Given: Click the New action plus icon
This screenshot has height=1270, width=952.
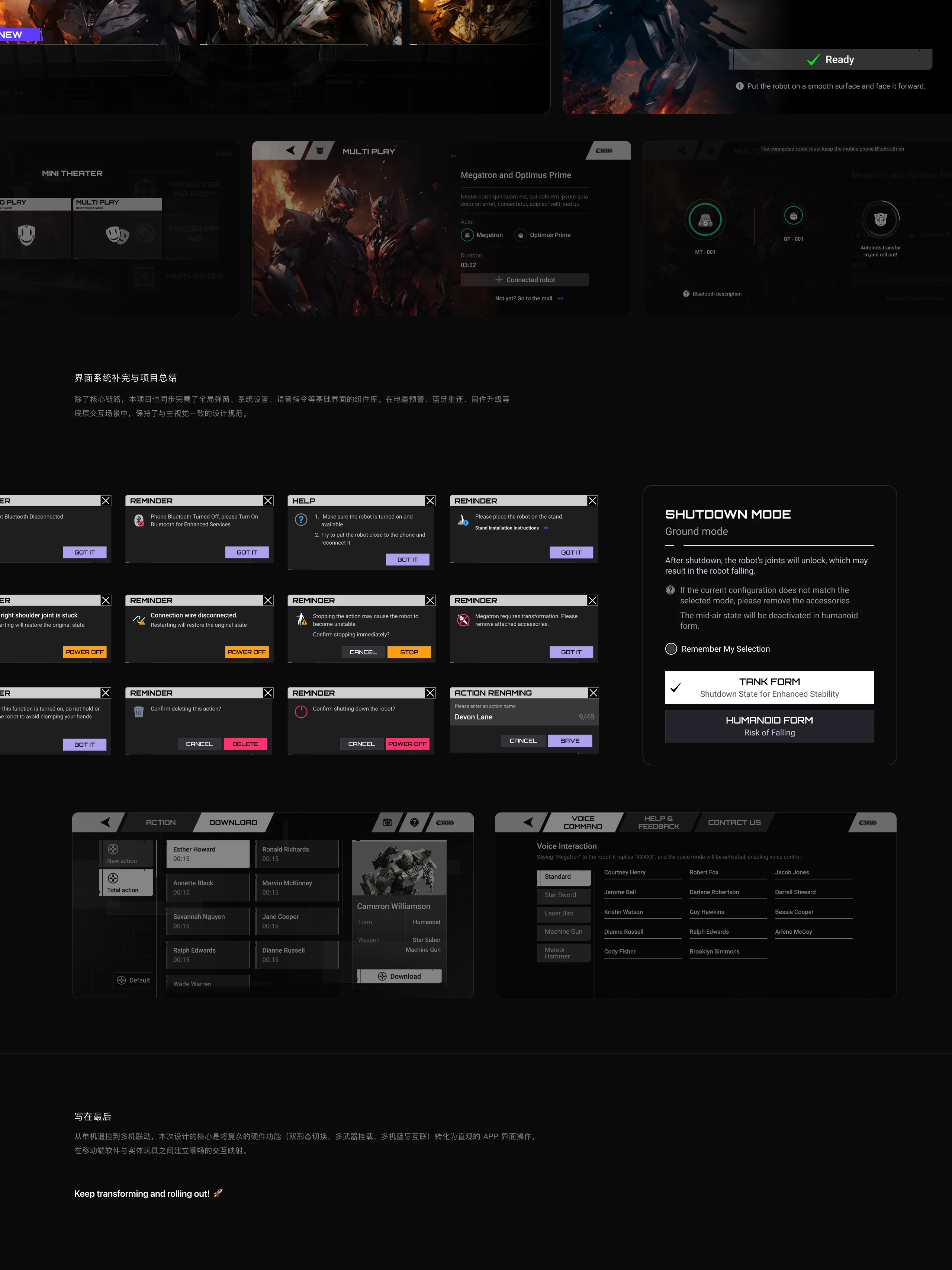Looking at the screenshot, I should tap(113, 849).
